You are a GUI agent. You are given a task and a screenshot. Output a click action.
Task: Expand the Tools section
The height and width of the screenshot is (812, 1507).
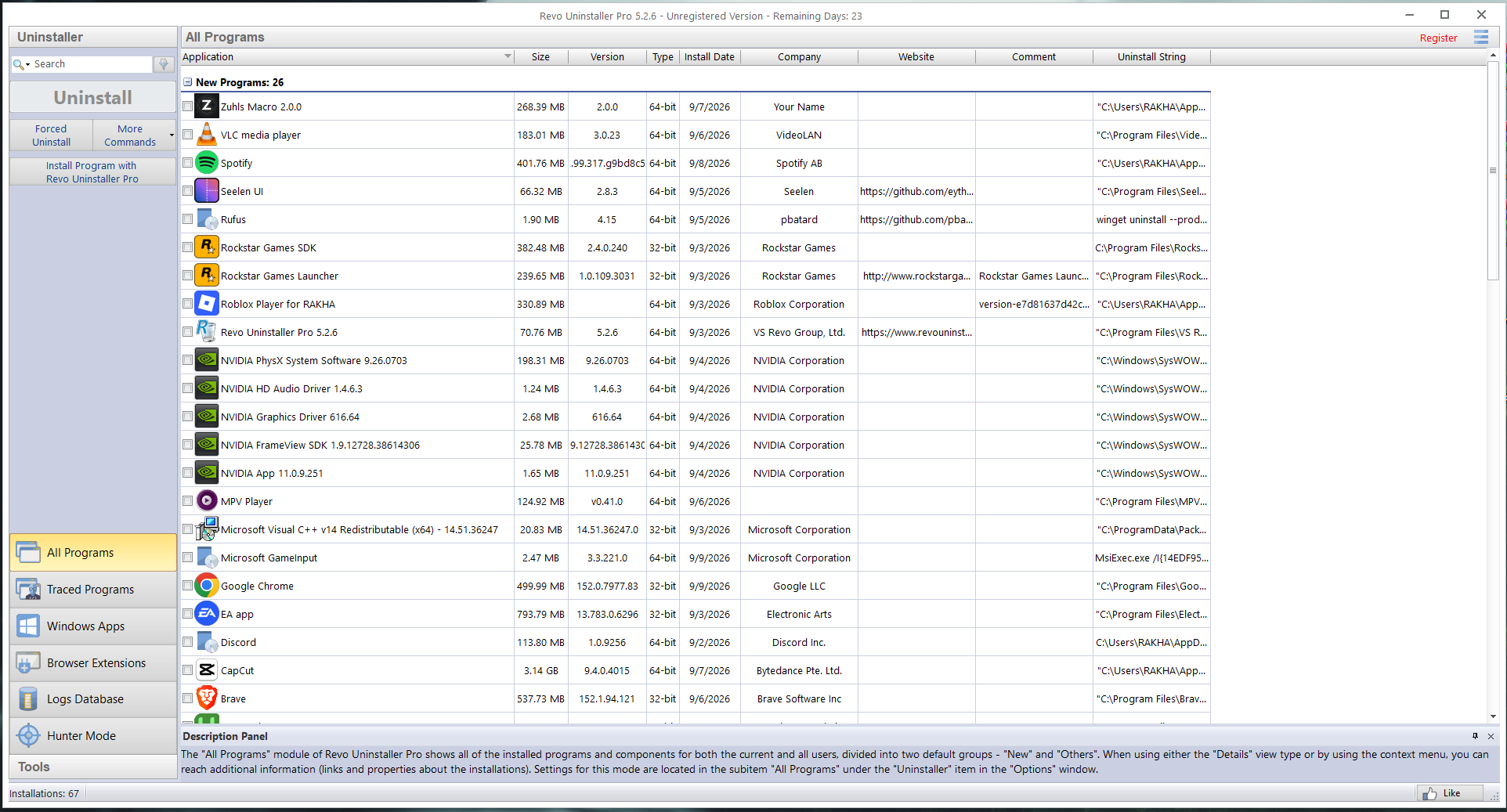(93, 767)
